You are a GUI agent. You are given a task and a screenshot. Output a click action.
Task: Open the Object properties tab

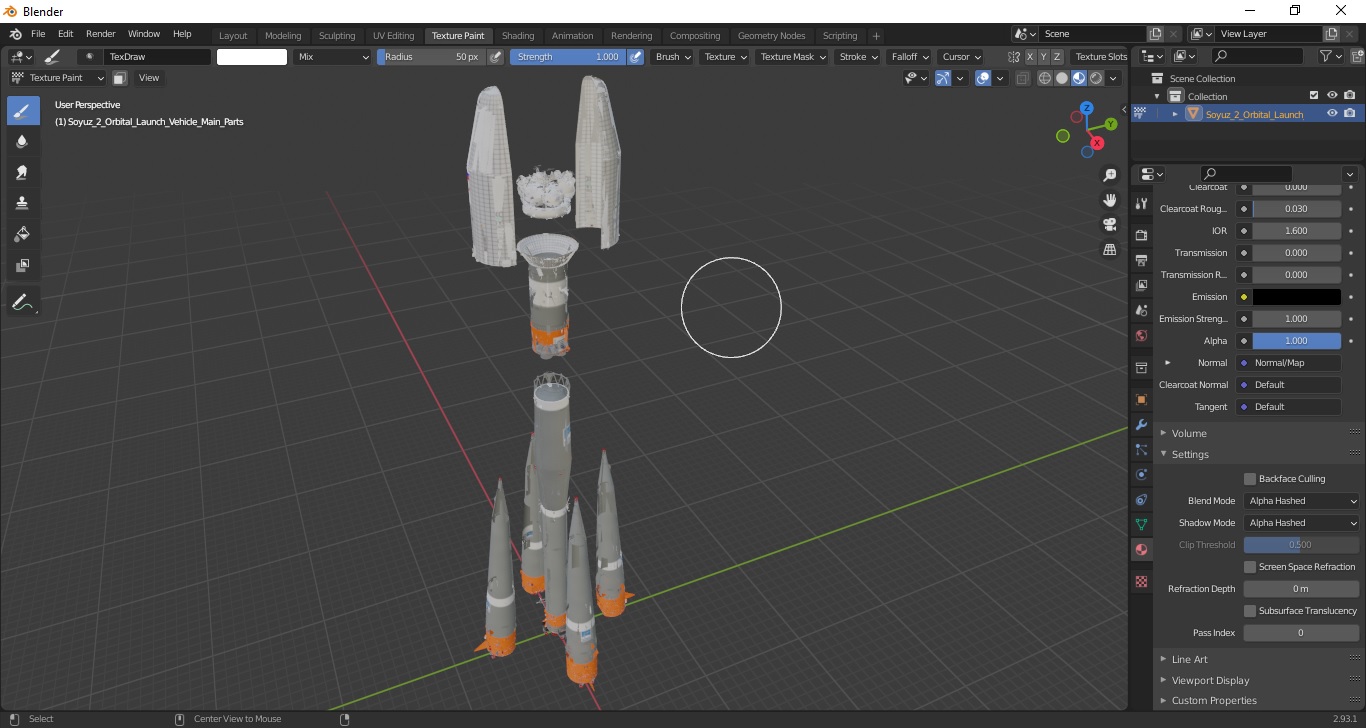click(1141, 399)
